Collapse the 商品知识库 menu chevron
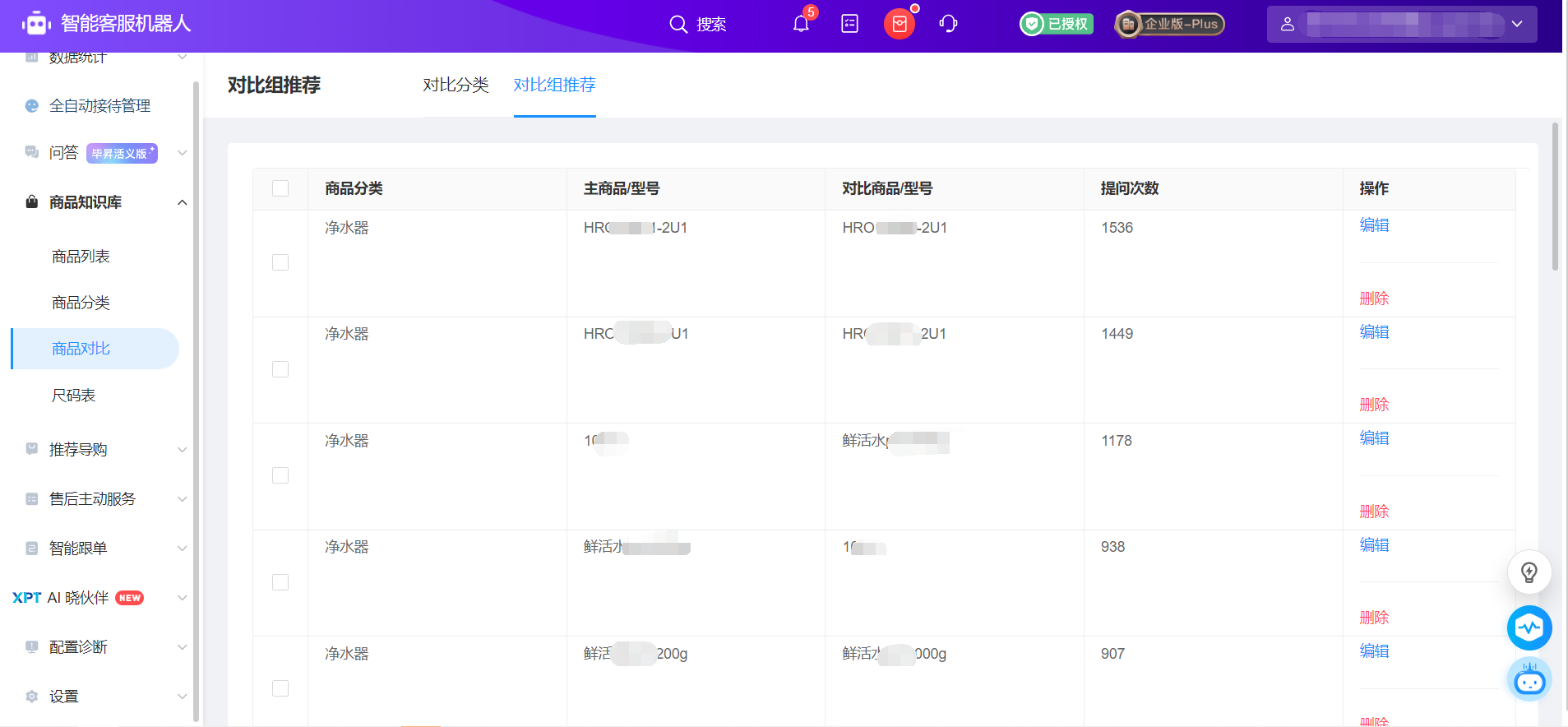 (183, 202)
